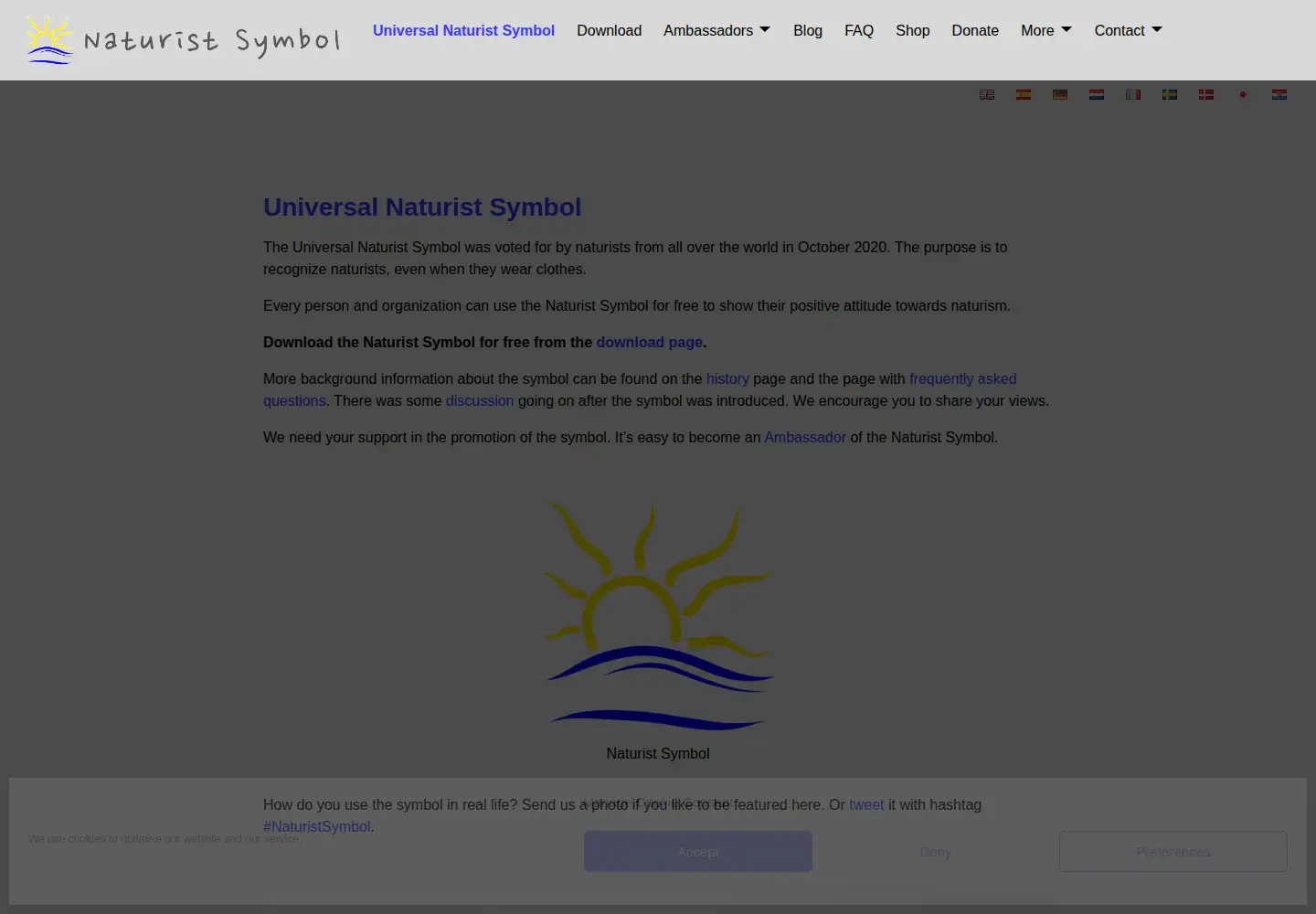Expand the Ambassadors dropdown menu
This screenshot has width=1316, height=914.
coord(717,30)
